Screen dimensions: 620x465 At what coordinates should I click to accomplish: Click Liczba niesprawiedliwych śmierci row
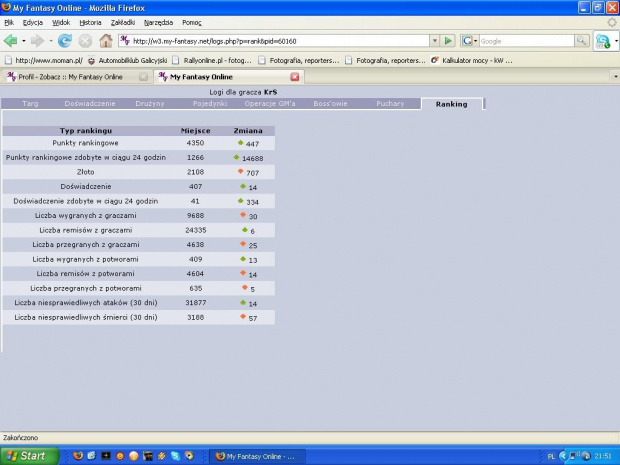click(138, 318)
